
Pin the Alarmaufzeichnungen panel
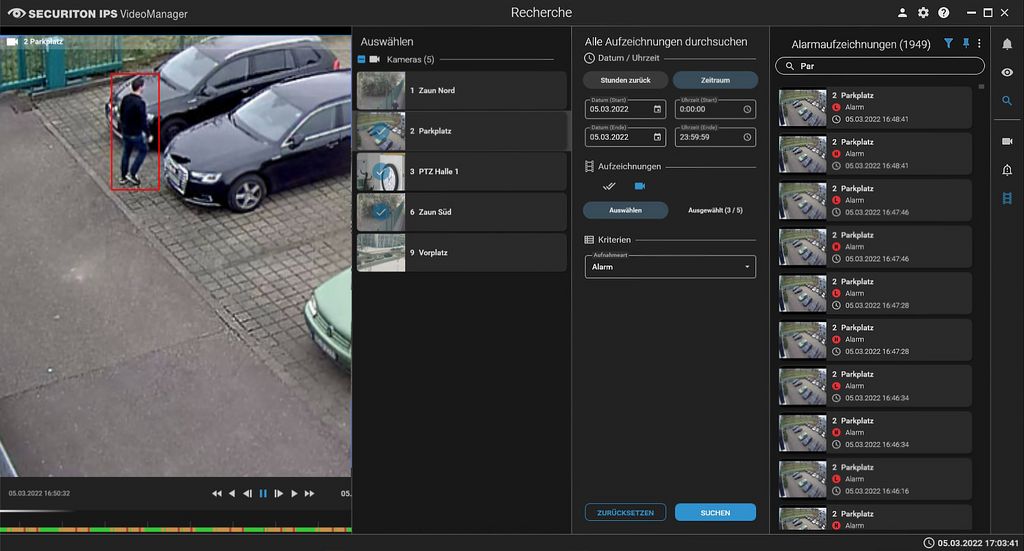[x=965, y=44]
